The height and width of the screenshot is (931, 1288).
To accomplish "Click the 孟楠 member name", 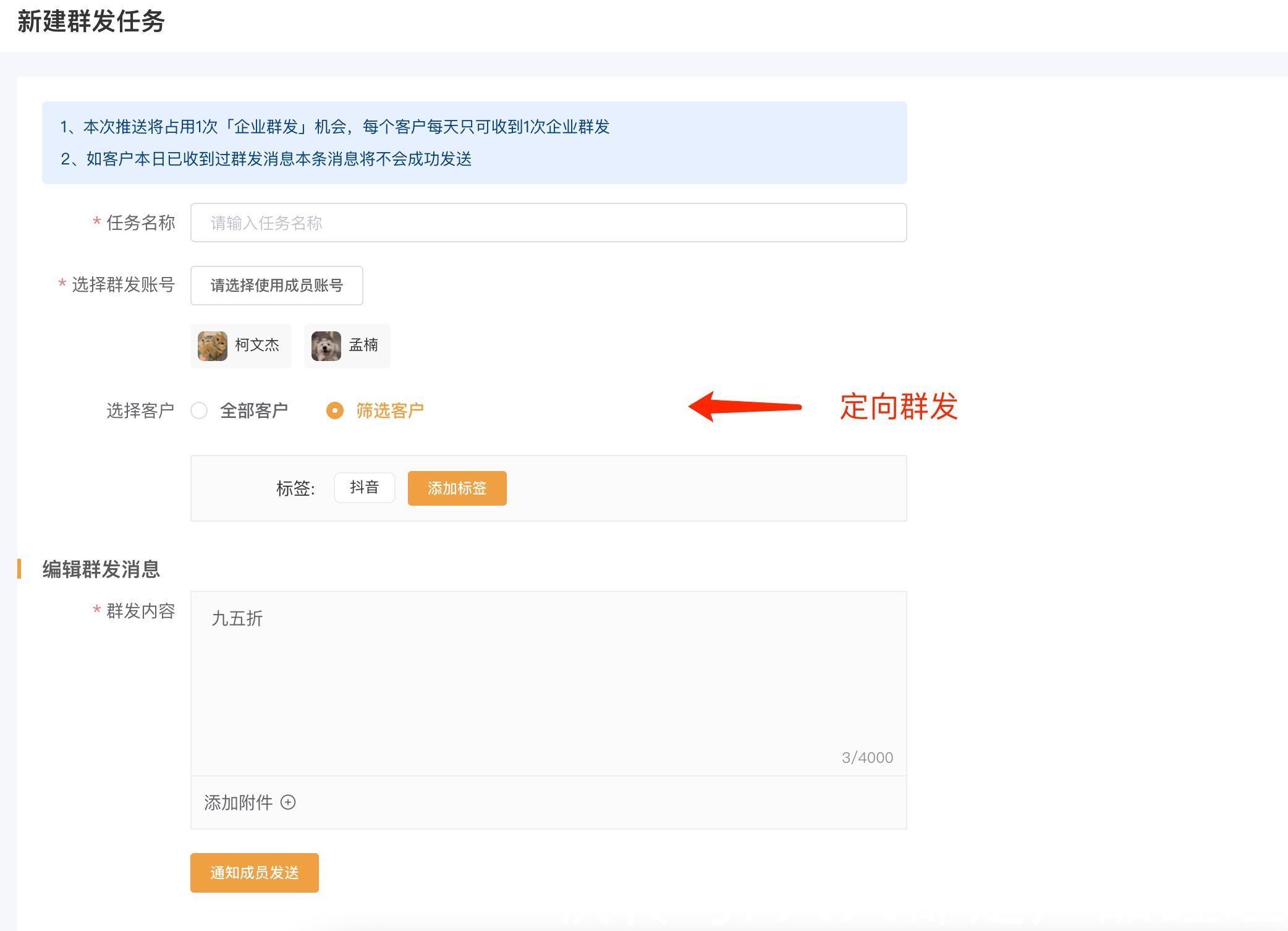I will 363,345.
